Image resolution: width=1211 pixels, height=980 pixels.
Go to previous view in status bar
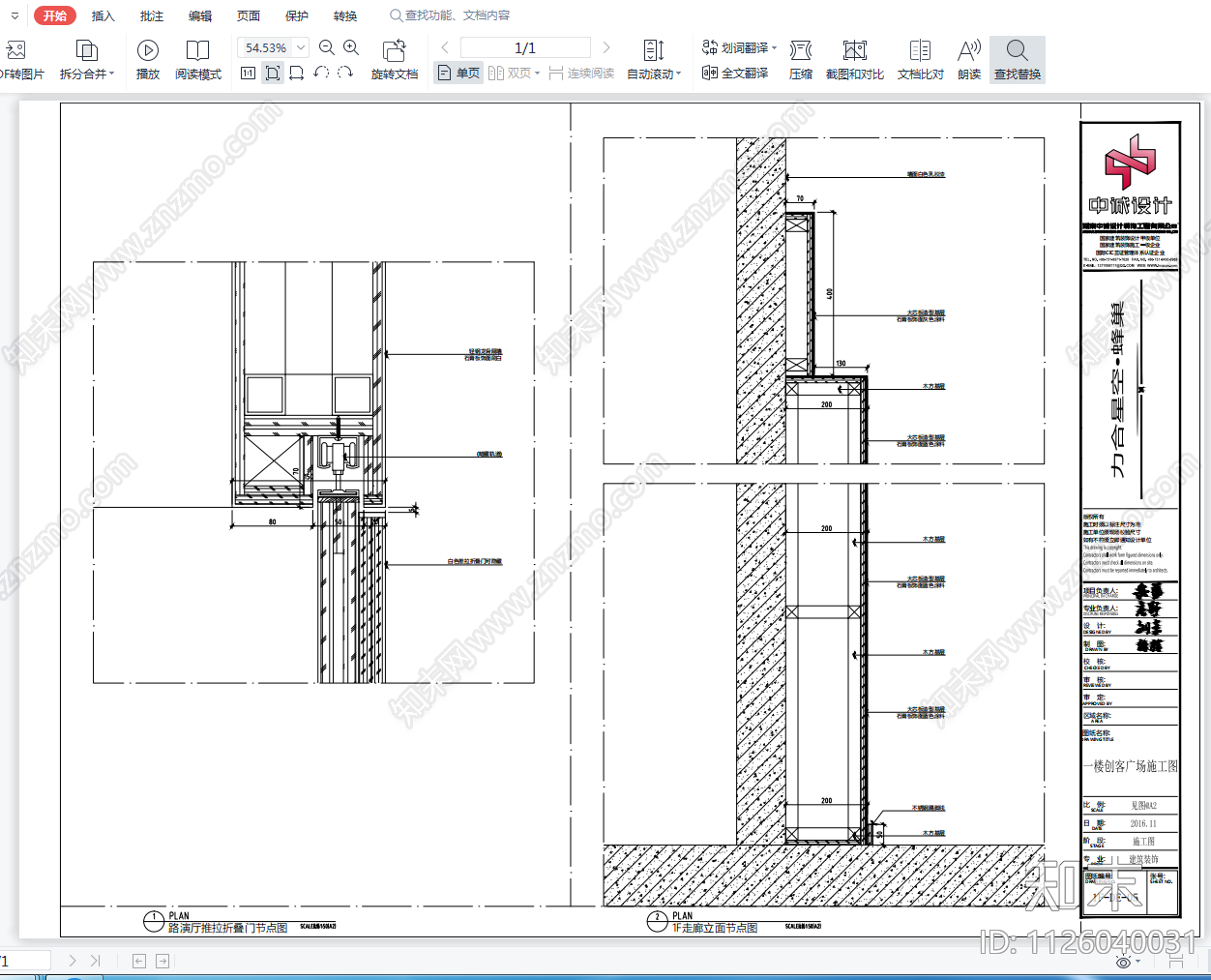(x=139, y=961)
